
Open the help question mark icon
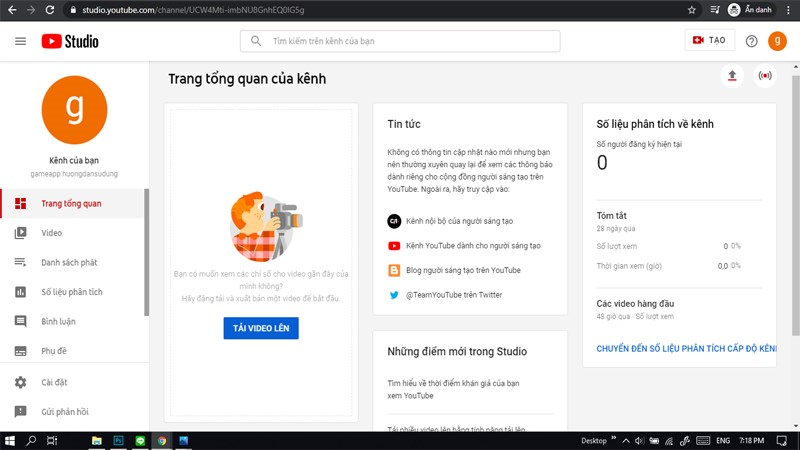pyautogui.click(x=752, y=41)
